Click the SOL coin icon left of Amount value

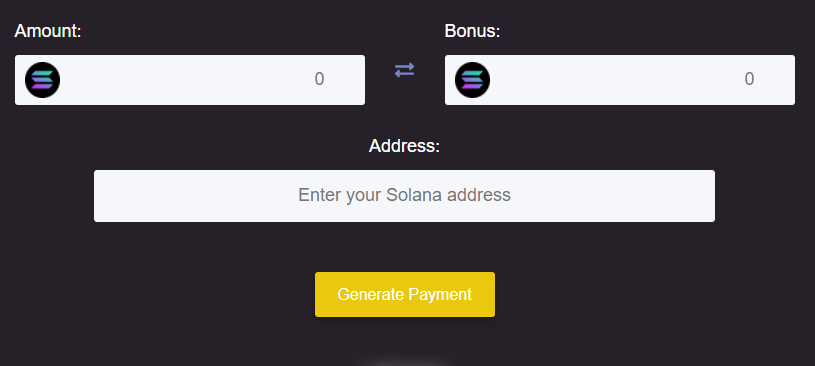42,80
